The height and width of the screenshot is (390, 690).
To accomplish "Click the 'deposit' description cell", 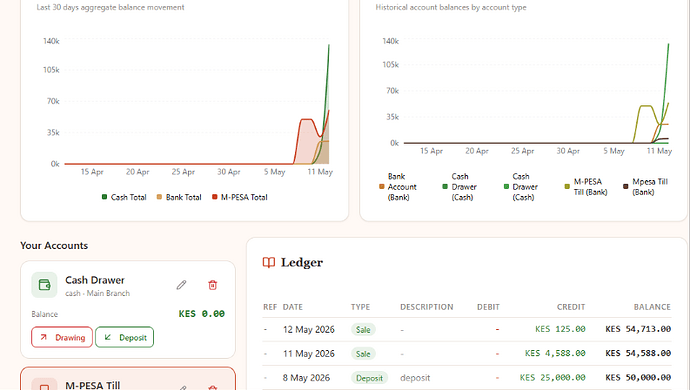I will click(415, 378).
